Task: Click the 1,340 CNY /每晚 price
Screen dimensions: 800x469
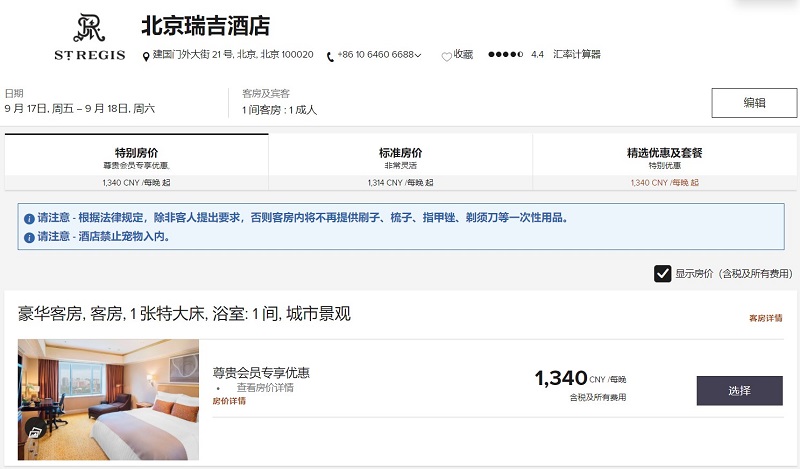Action: coord(581,379)
